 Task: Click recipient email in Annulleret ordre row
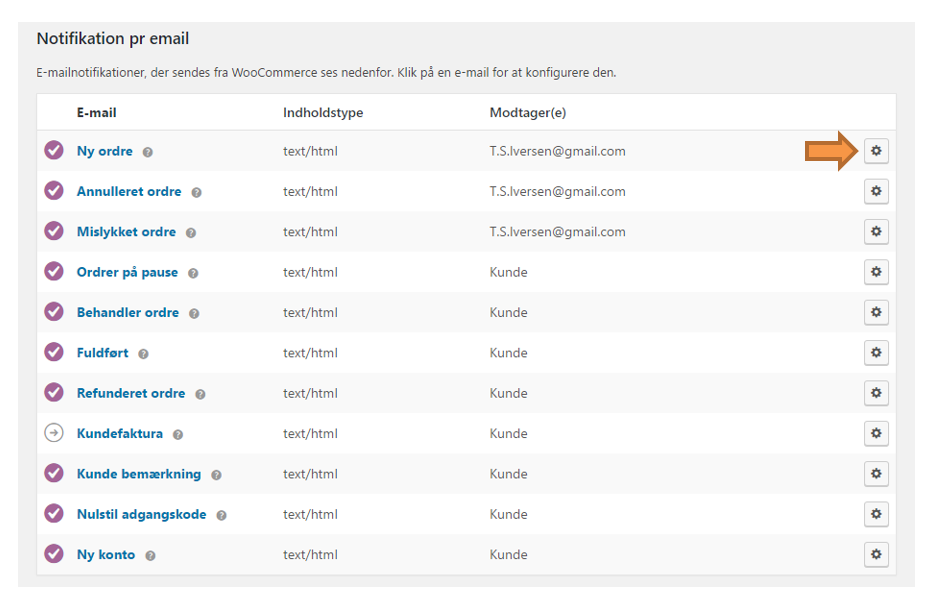point(558,192)
